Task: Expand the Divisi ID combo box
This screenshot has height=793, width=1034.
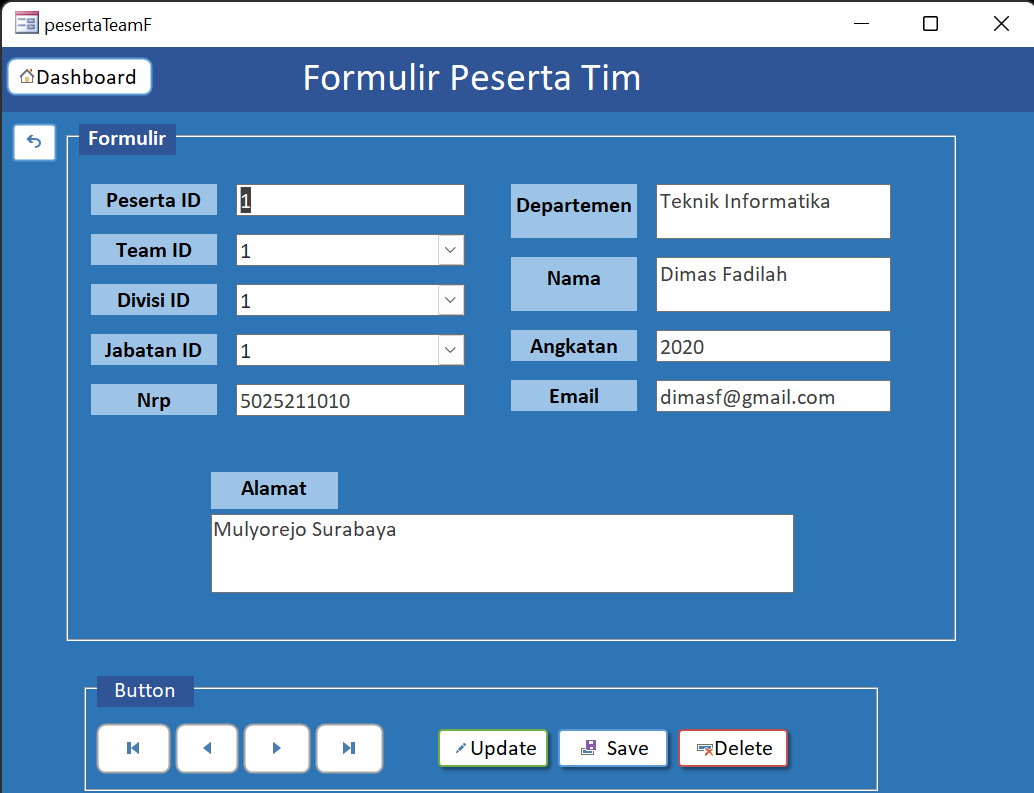Action: click(450, 299)
